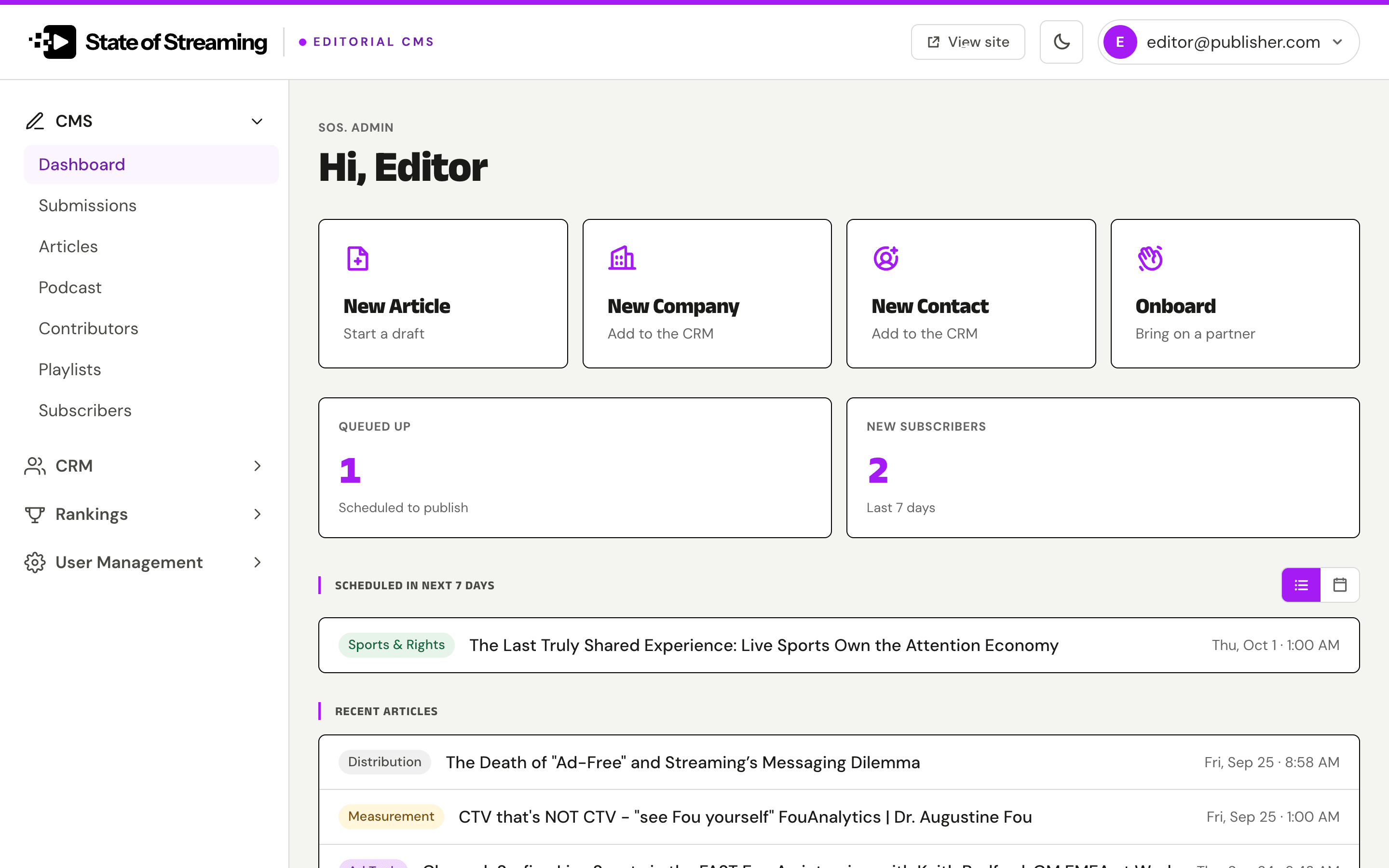This screenshot has height=868, width=1389.
Task: Click the Distribution category tag
Action: [384, 762]
